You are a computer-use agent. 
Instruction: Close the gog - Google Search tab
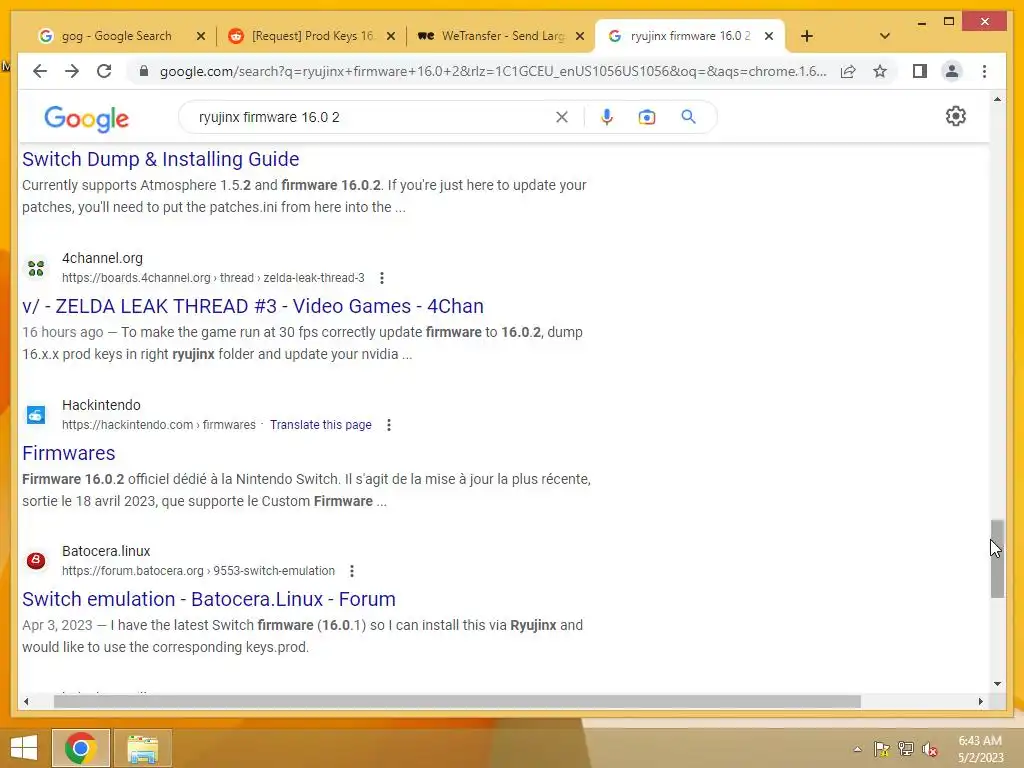click(x=200, y=36)
